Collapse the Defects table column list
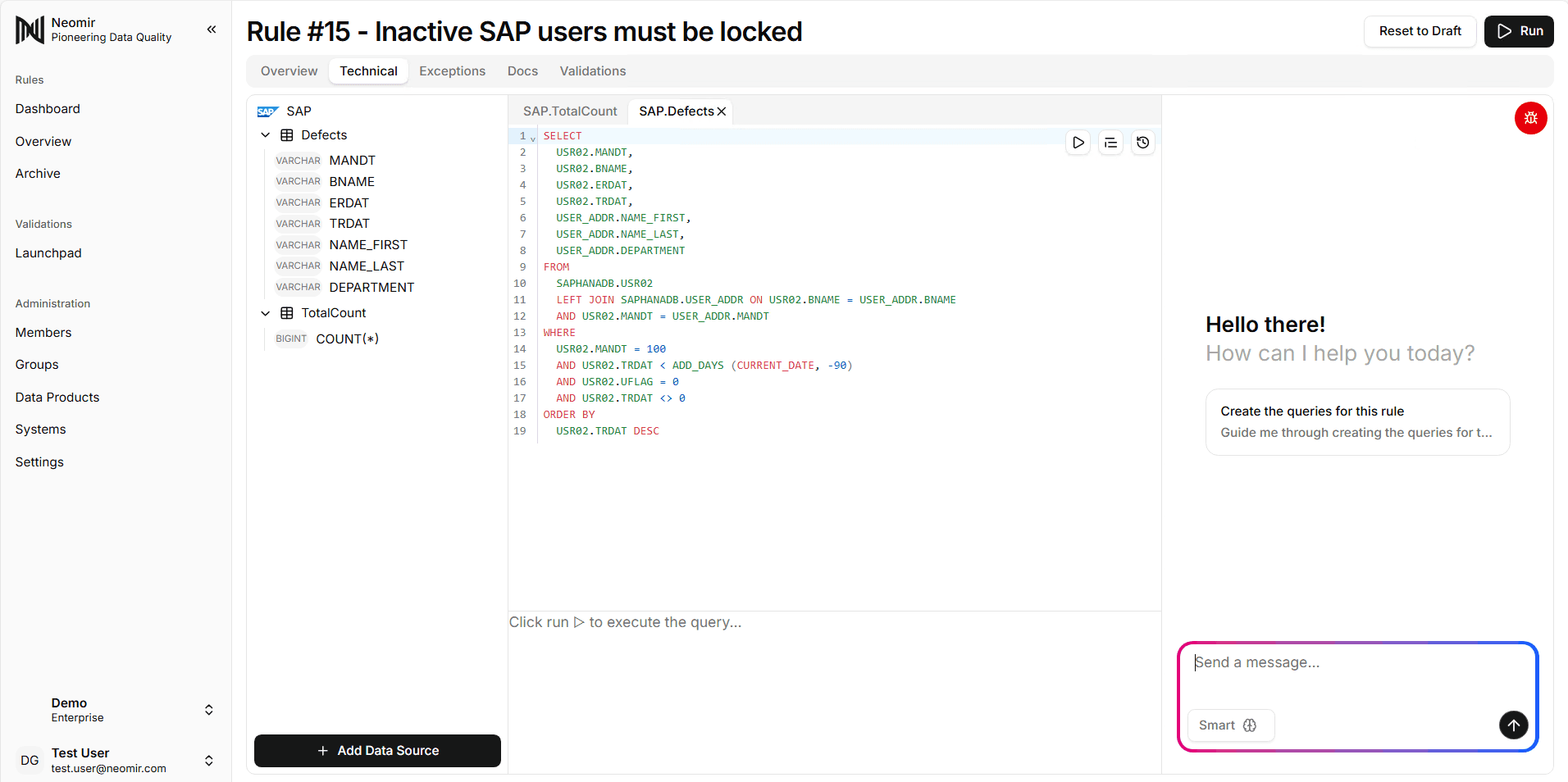Viewport: 1568px width, 782px height. [x=265, y=134]
